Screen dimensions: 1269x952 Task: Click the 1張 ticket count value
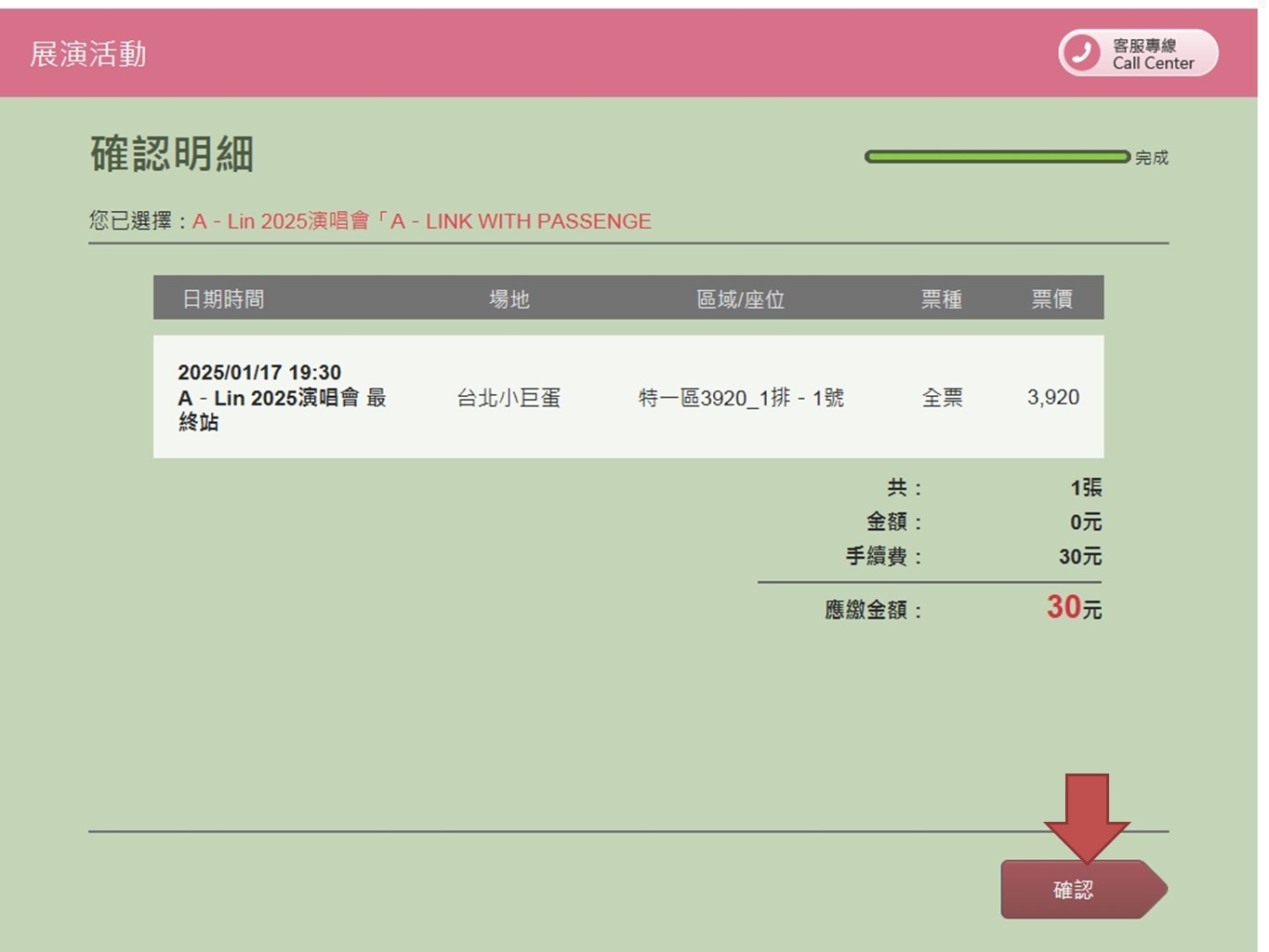coord(1086,487)
